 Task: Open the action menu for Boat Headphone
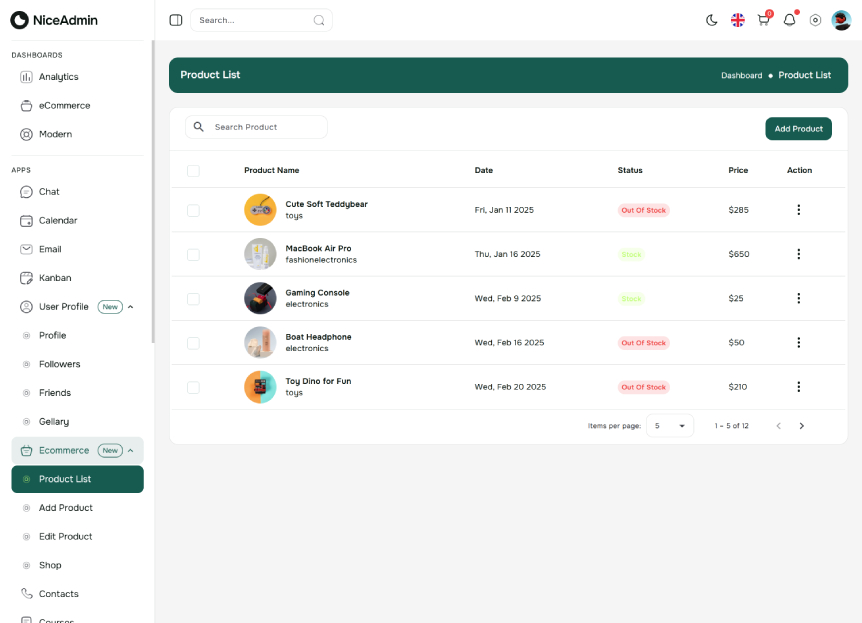pyautogui.click(x=798, y=342)
